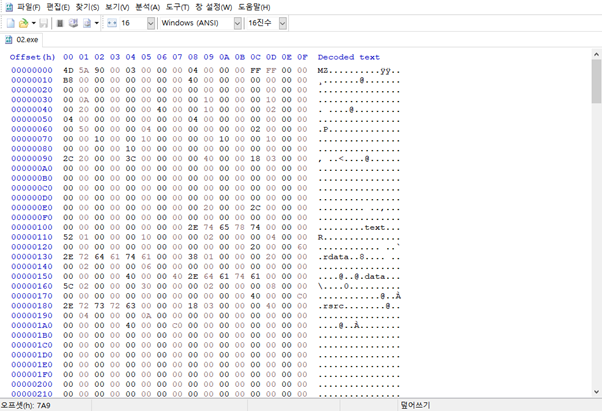Select byte 52 in row 00000110
The image size is (602, 411).
[x=68, y=237]
